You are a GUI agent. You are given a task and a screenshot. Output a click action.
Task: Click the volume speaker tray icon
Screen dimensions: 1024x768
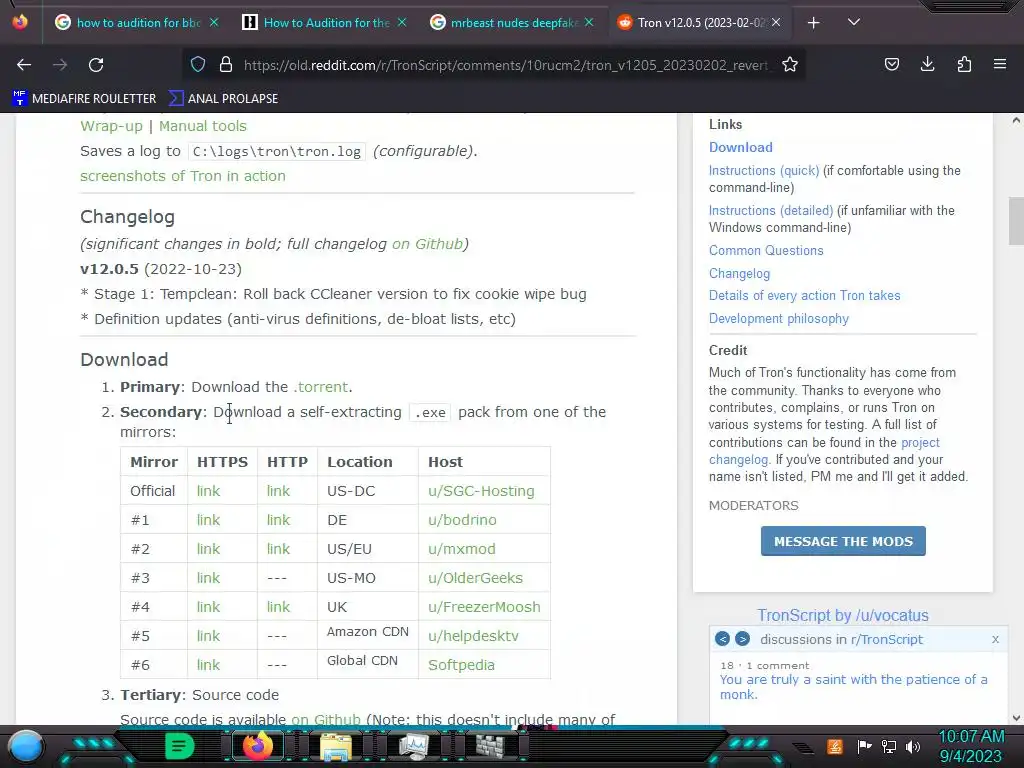tap(912, 746)
